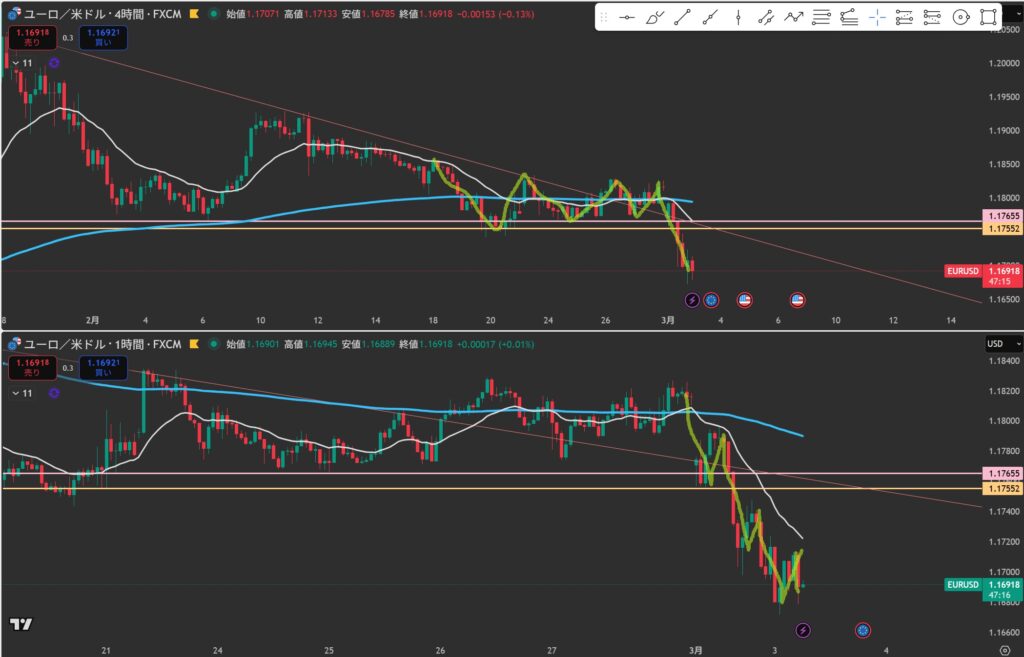Select the brush drawing tool
This screenshot has width=1024, height=657.
pos(655,17)
